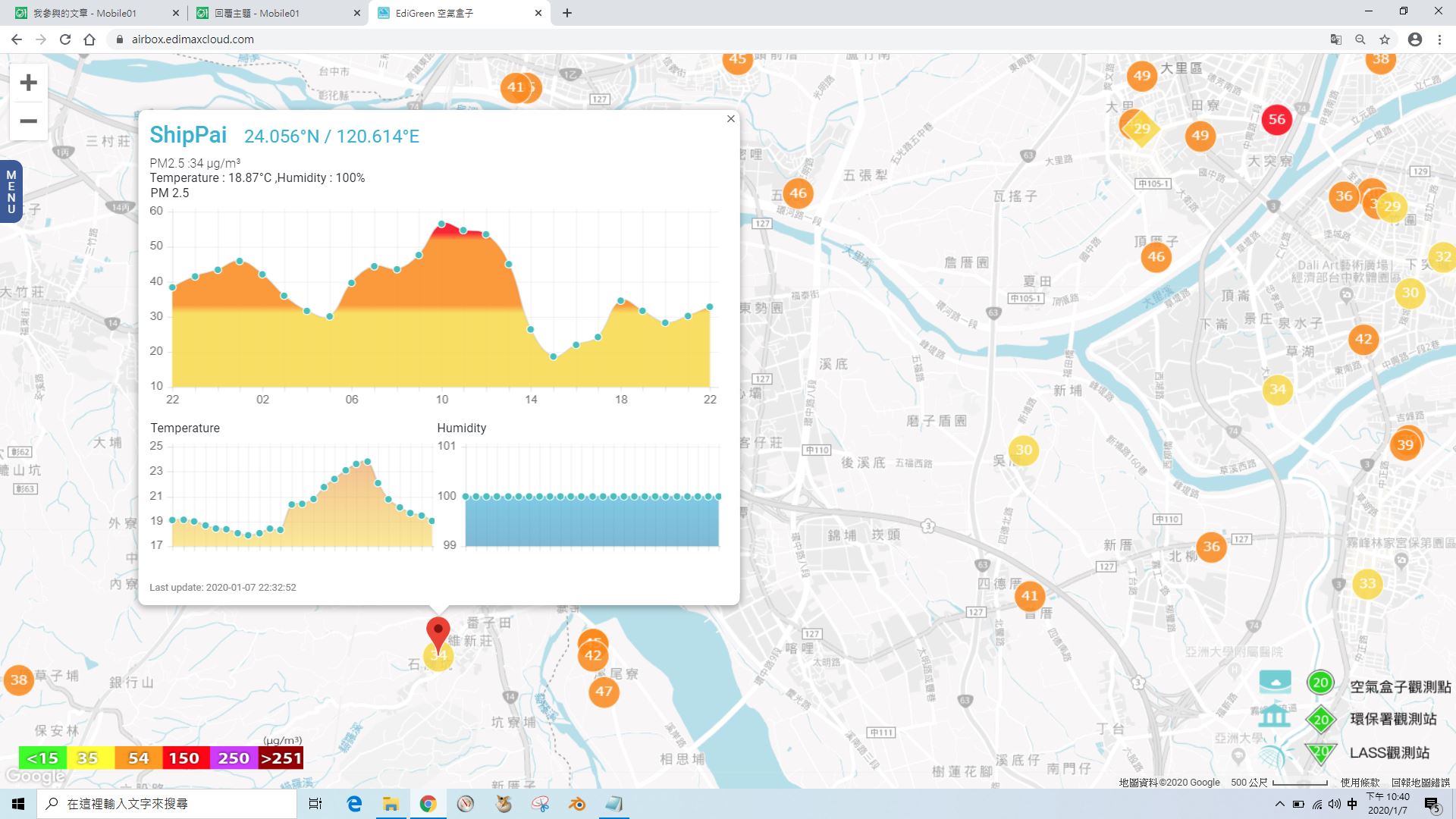Click the red location pin marker
This screenshot has height=819, width=1456.
[438, 634]
